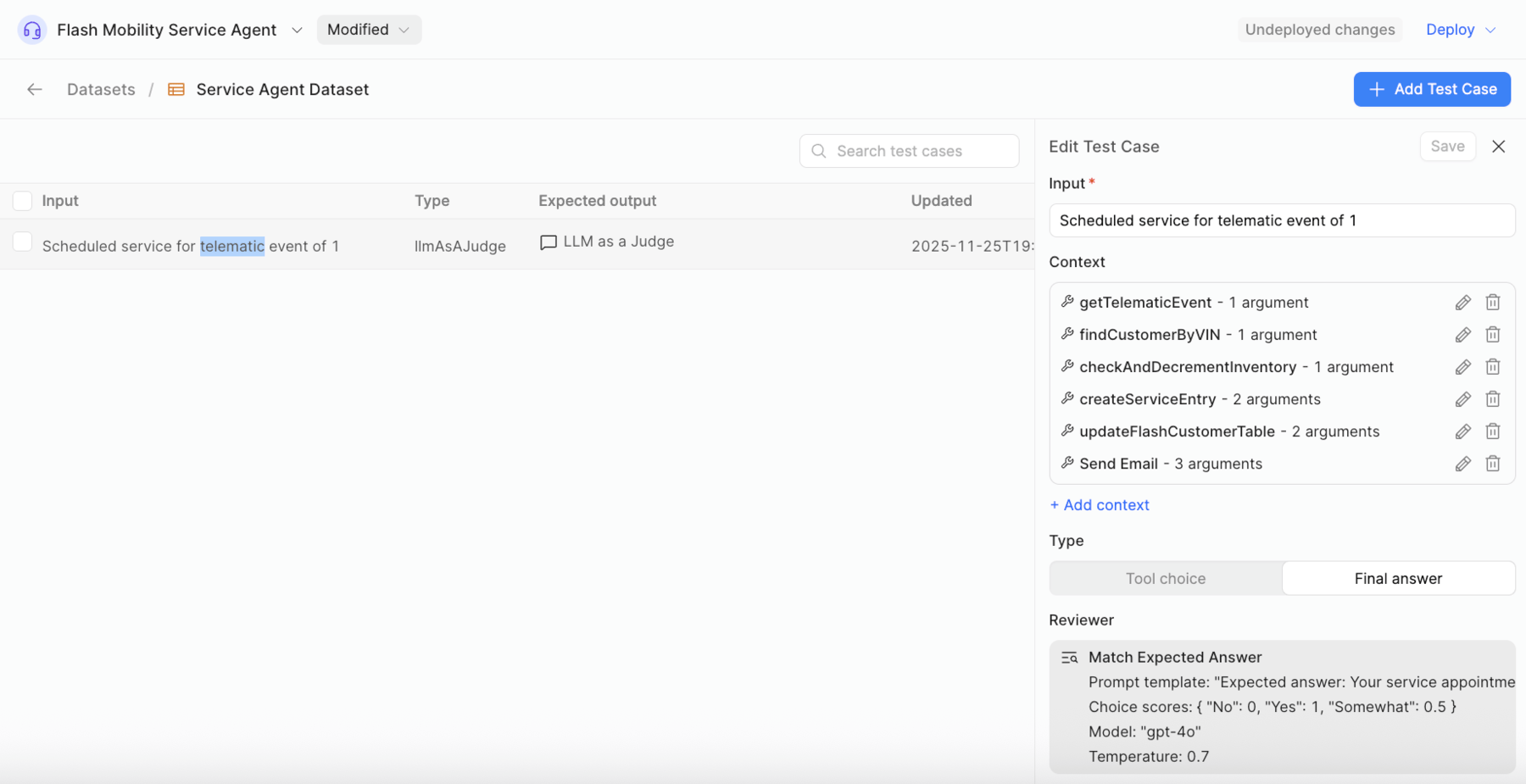The height and width of the screenshot is (784, 1526).
Task: Edit the getTelematicEvent context entry
Action: tap(1462, 303)
